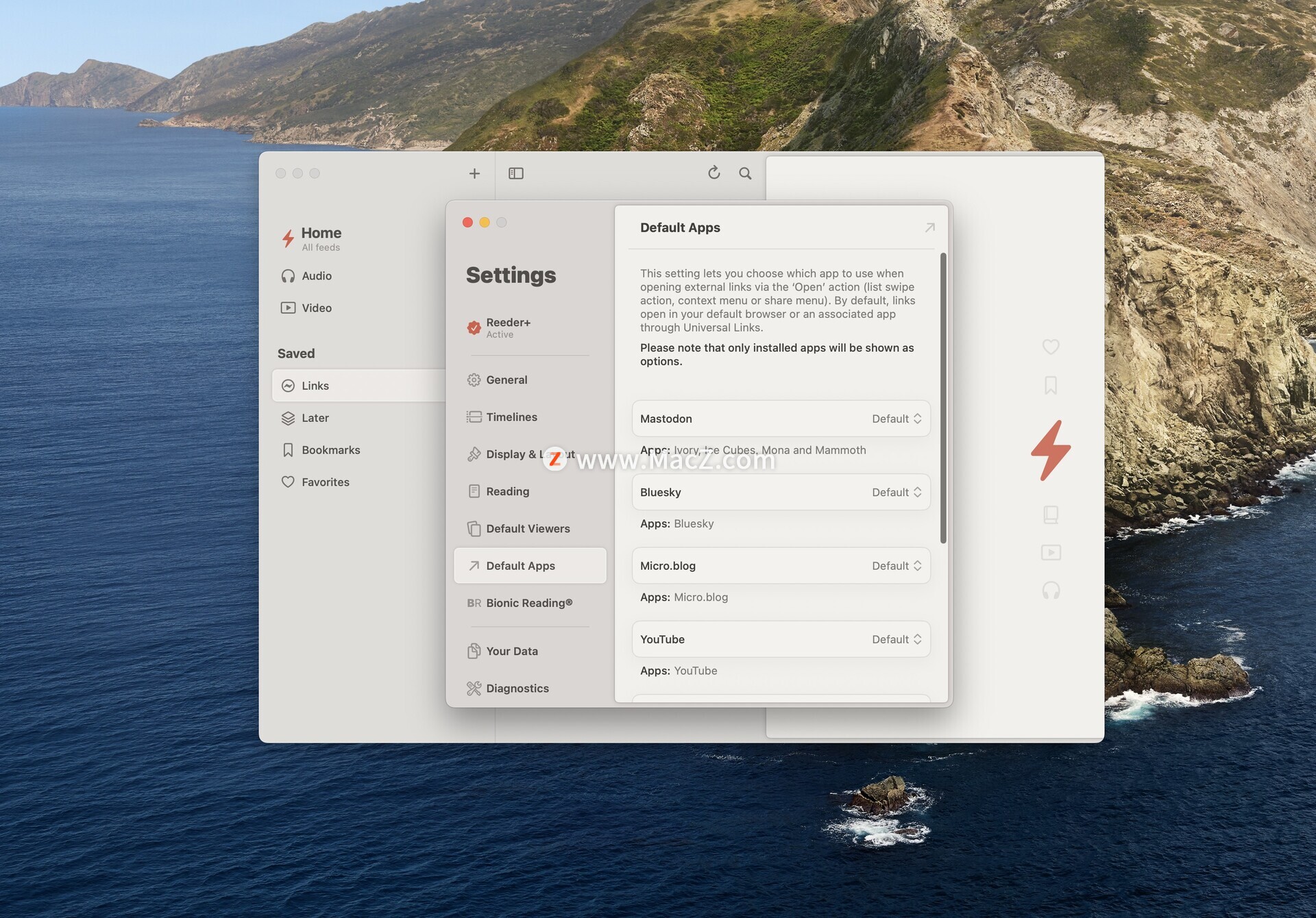
Task: Click the video play icon in article pane
Action: [1051, 552]
